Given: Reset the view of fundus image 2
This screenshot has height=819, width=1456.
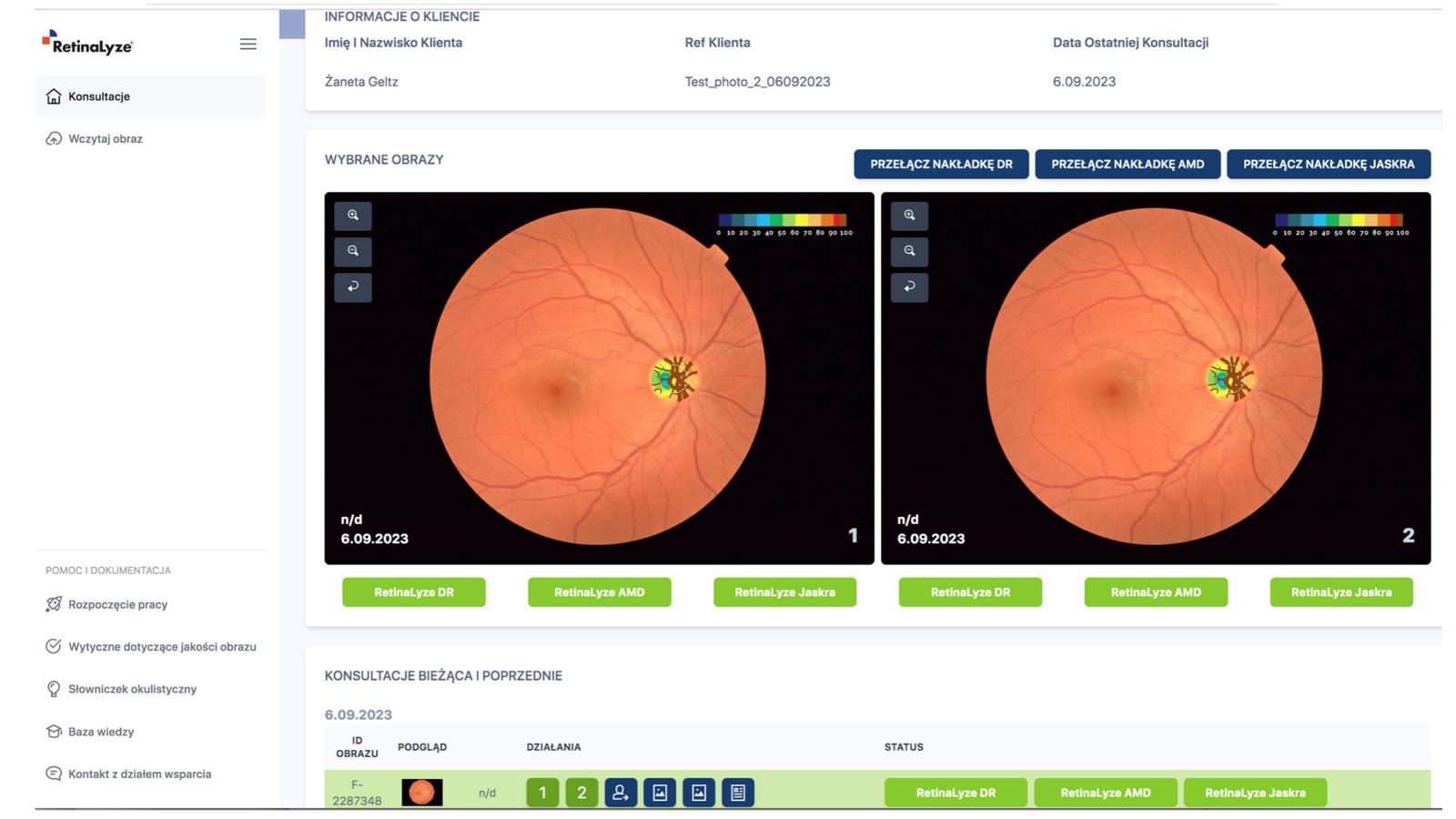Looking at the screenshot, I should tap(909, 287).
